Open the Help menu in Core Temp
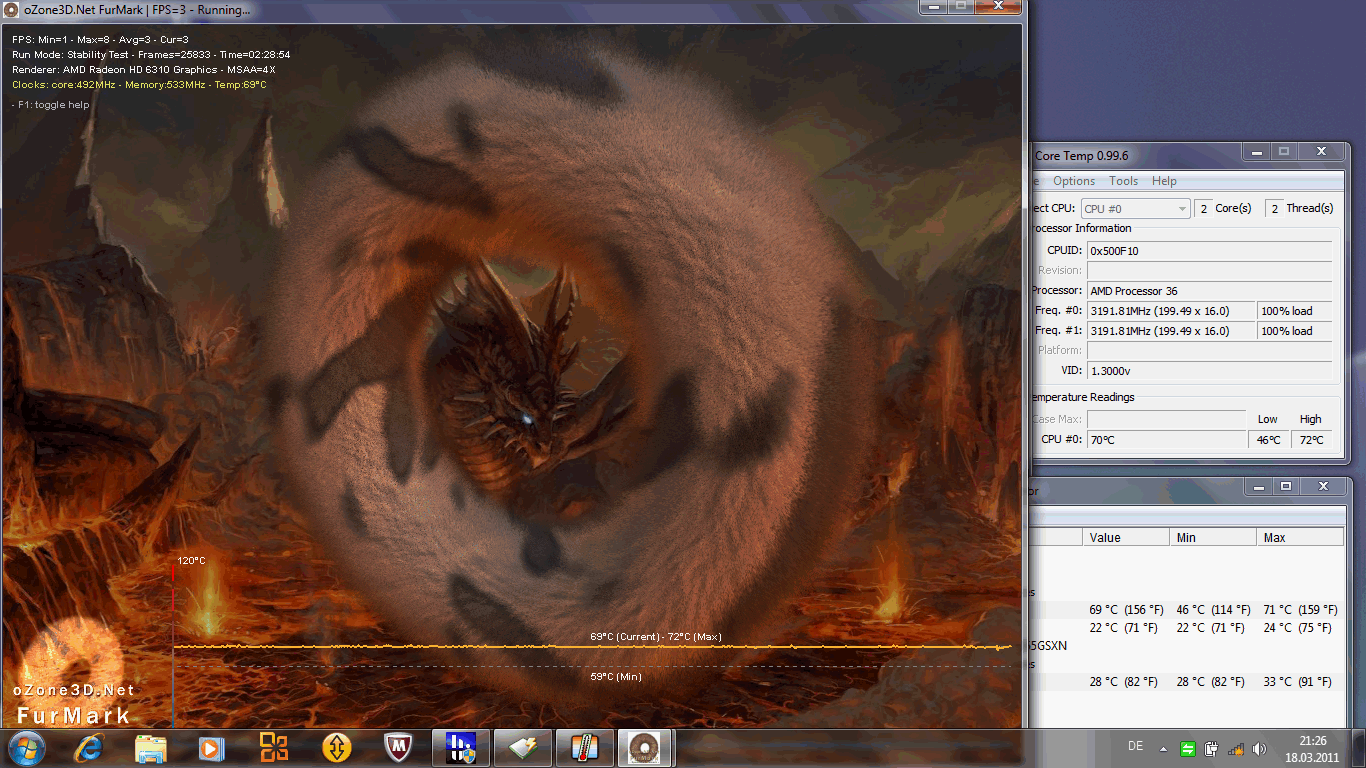The height and width of the screenshot is (768, 1366). click(x=1164, y=181)
